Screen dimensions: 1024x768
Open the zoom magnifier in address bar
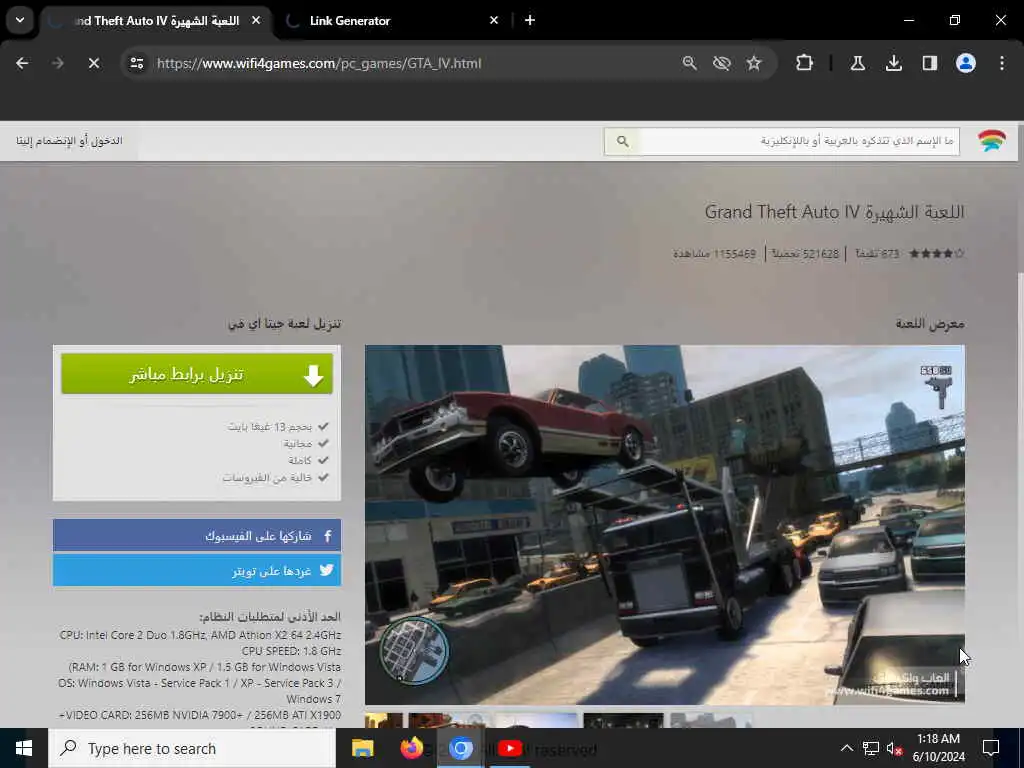pyautogui.click(x=690, y=63)
